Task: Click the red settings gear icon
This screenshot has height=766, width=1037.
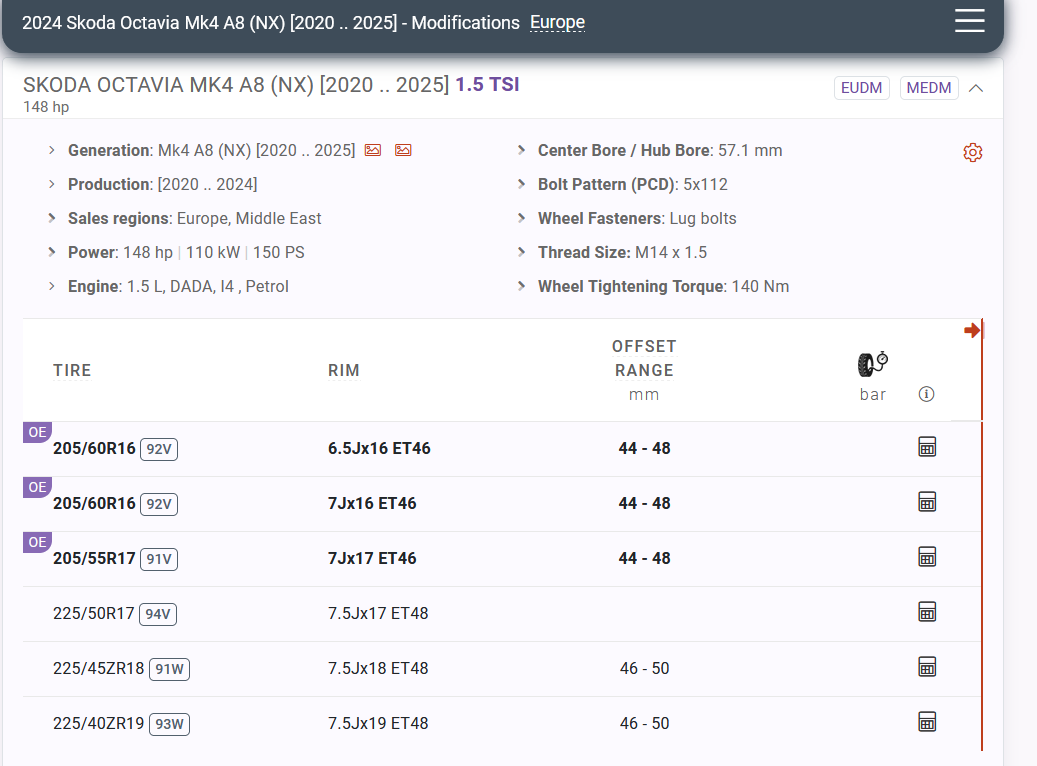Action: click(972, 153)
